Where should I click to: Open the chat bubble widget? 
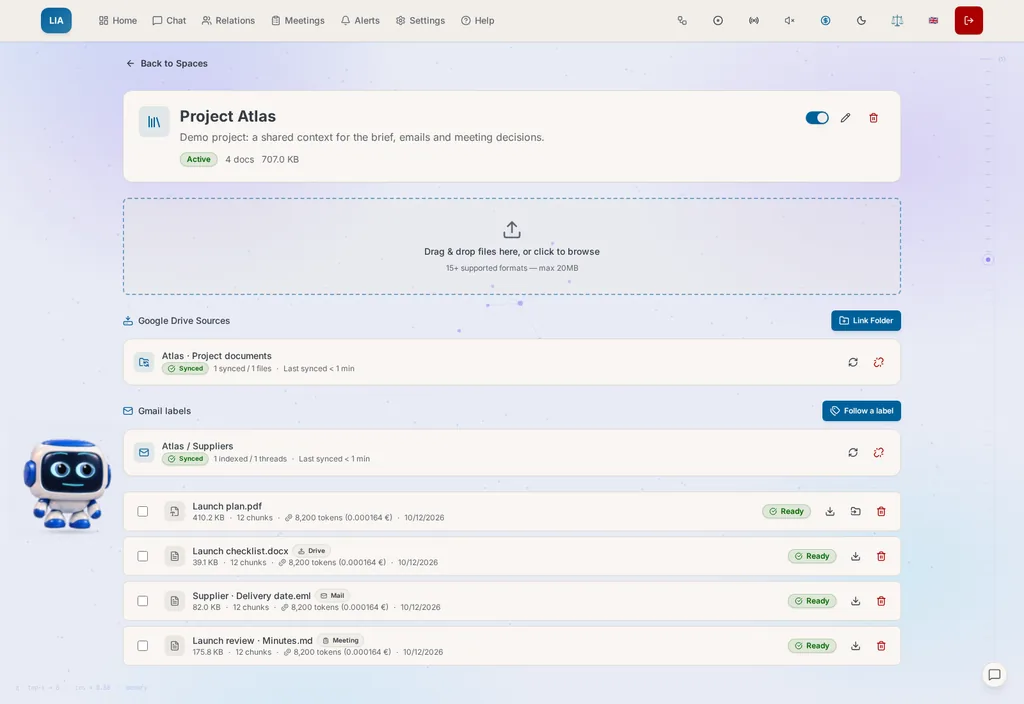(x=994, y=675)
